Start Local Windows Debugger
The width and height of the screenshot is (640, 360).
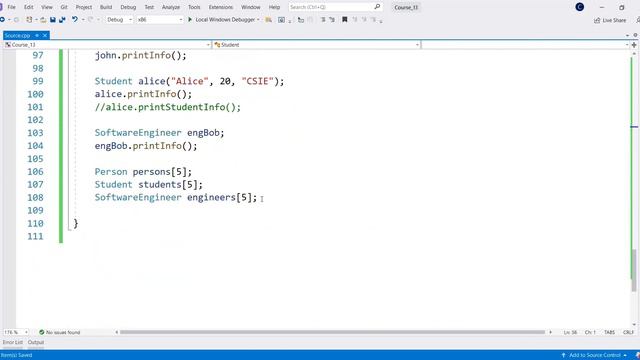(221, 20)
